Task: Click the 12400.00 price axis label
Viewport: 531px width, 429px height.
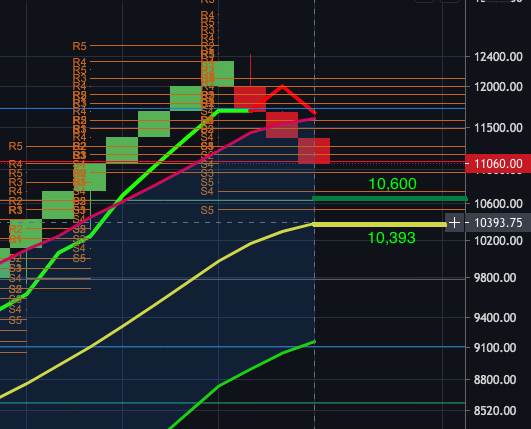Action: [x=498, y=57]
